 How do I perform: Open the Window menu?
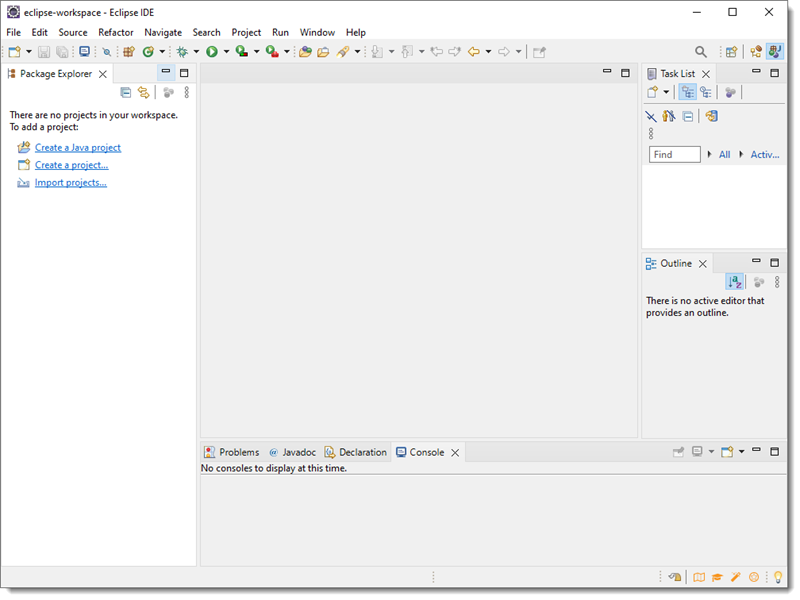pos(317,32)
